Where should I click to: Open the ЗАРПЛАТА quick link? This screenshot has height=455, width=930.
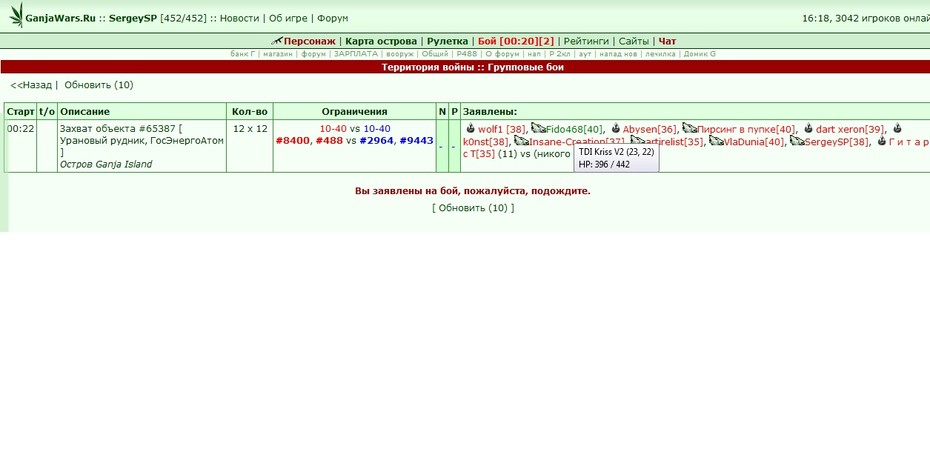(x=355, y=54)
